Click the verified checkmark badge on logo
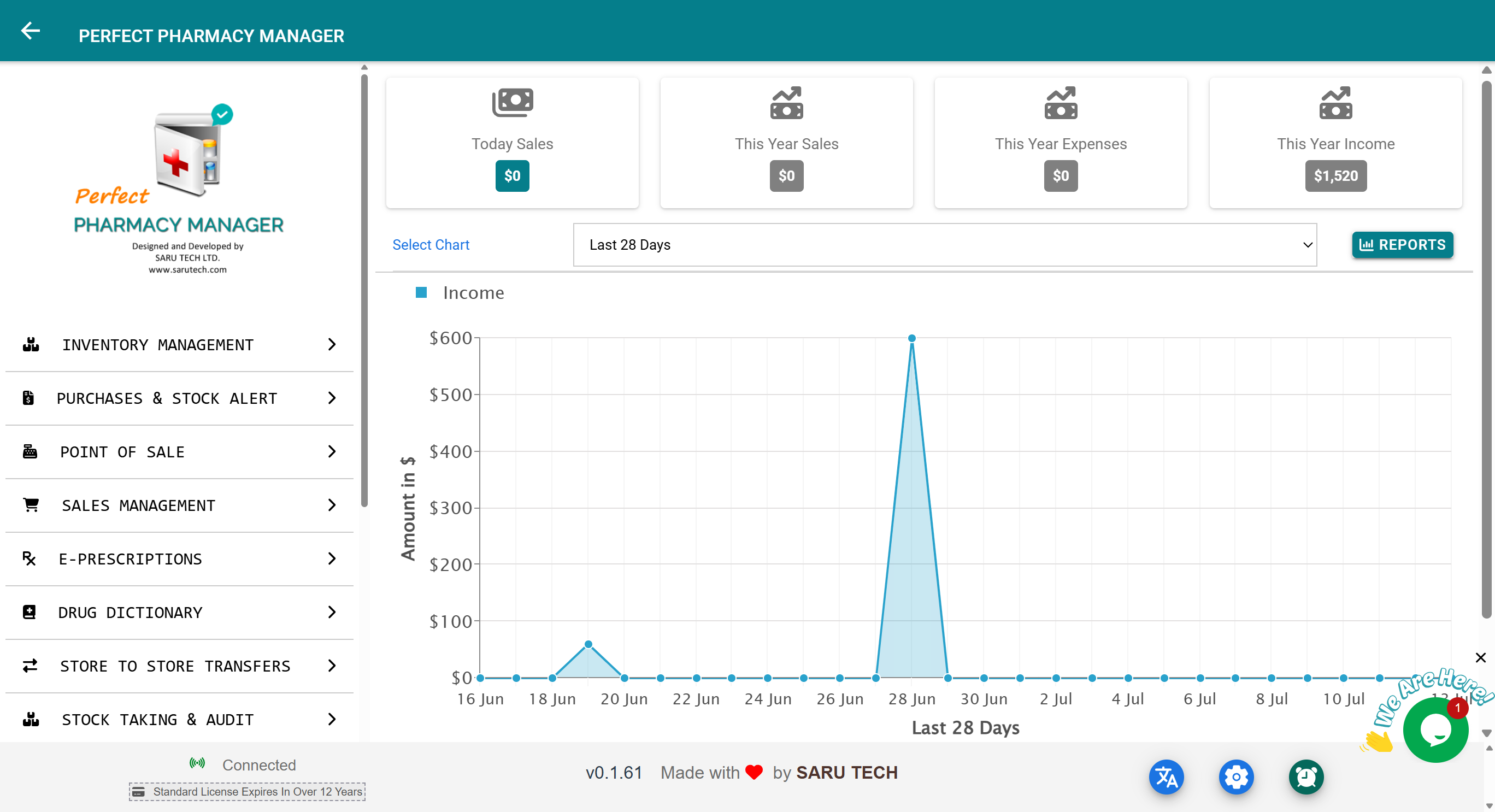This screenshot has height=812, width=1495. (222, 114)
